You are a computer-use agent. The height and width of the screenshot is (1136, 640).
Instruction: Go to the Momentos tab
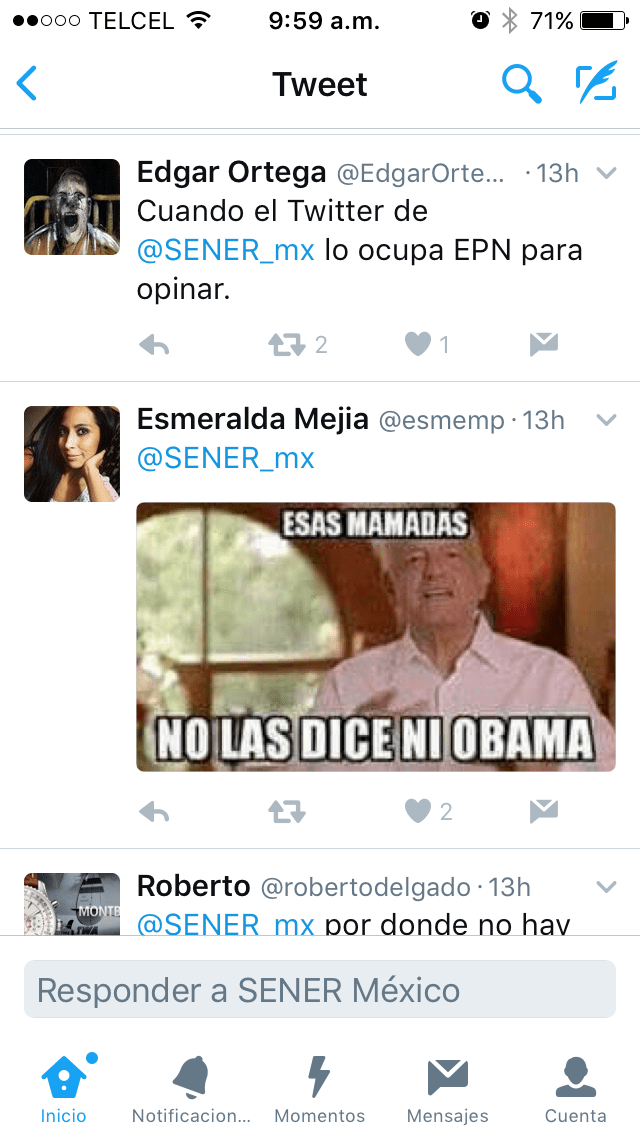point(319,1087)
